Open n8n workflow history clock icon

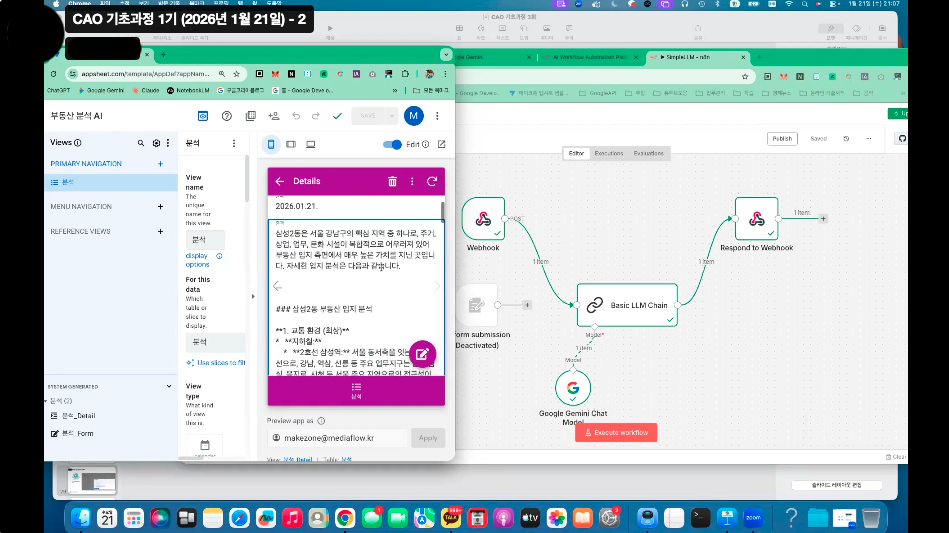click(x=846, y=139)
